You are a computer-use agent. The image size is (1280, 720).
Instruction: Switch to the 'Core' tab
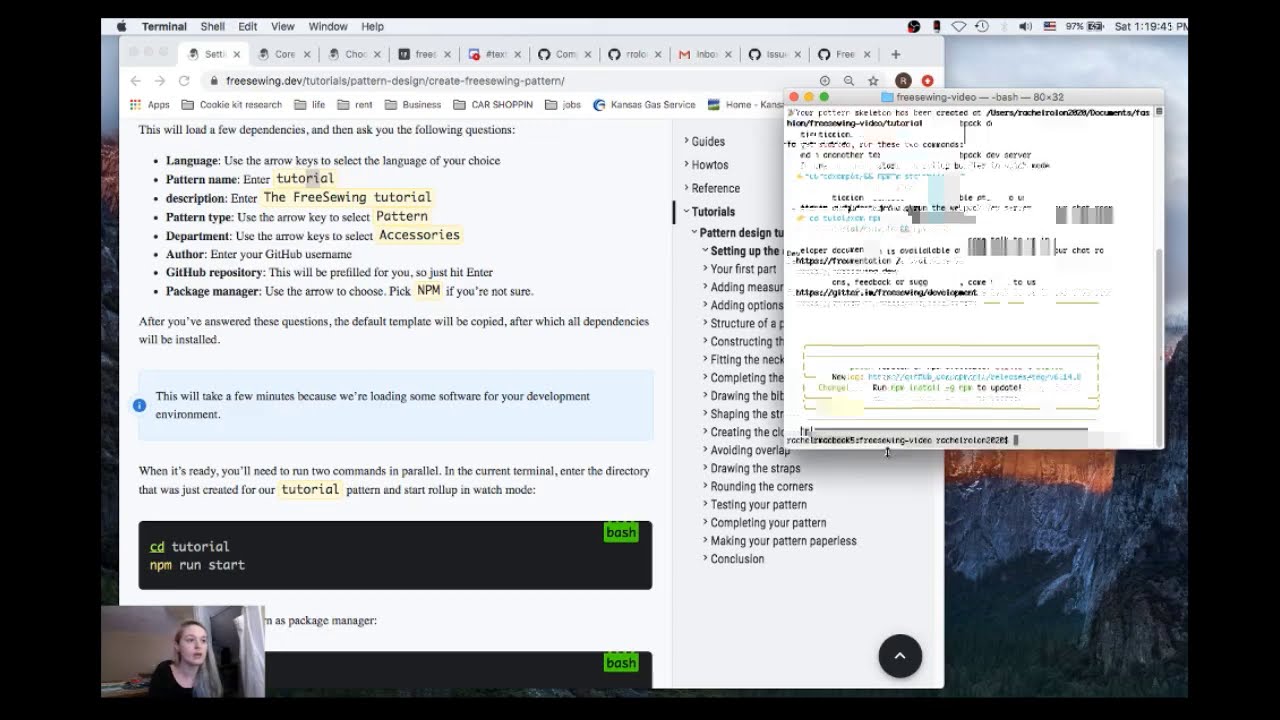coord(284,54)
